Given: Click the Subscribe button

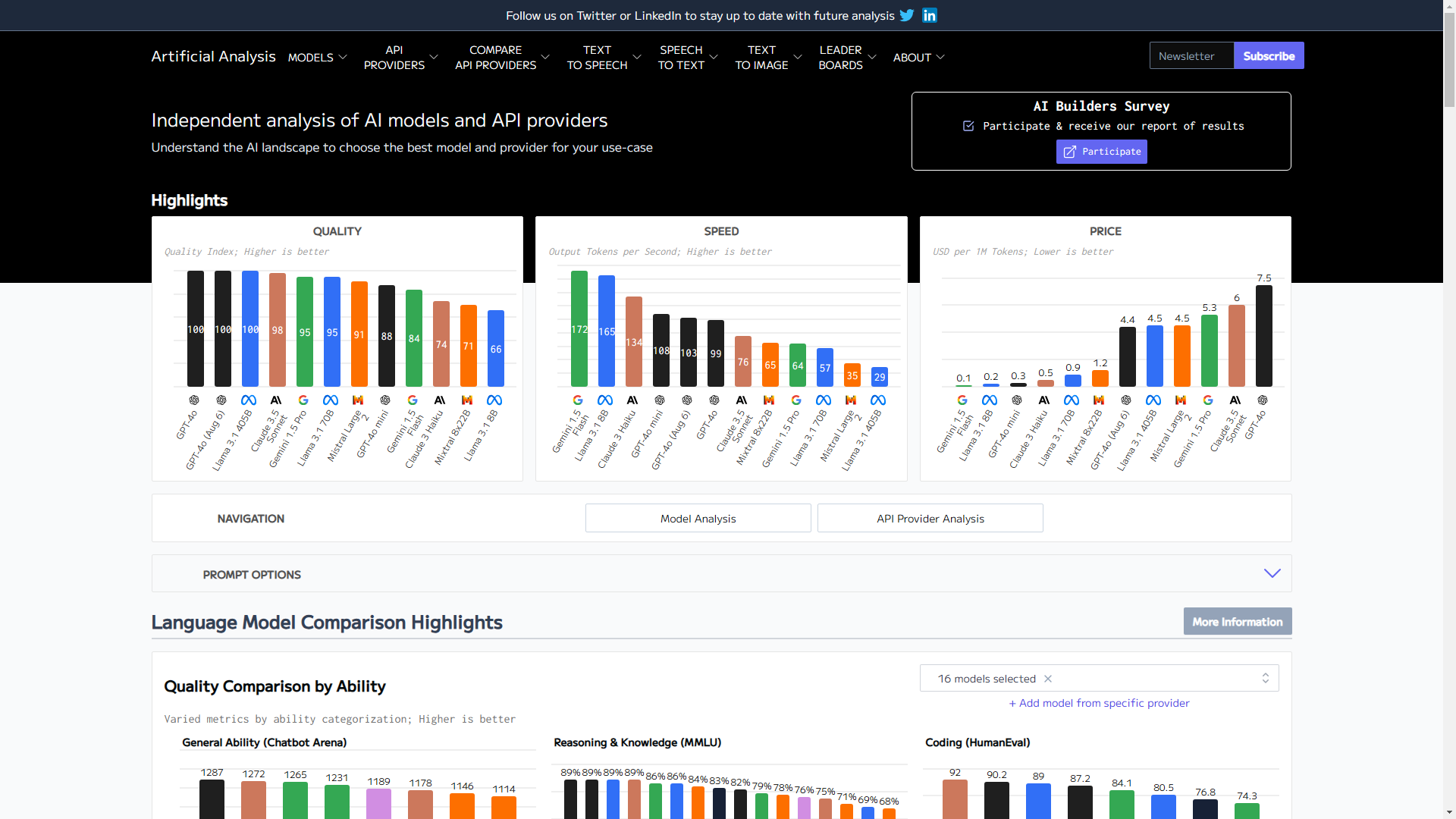Looking at the screenshot, I should (x=1269, y=55).
